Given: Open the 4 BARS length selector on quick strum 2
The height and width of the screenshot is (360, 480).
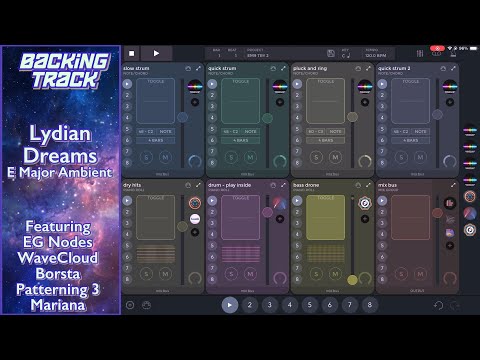Looking at the screenshot, I should pos(411,140).
